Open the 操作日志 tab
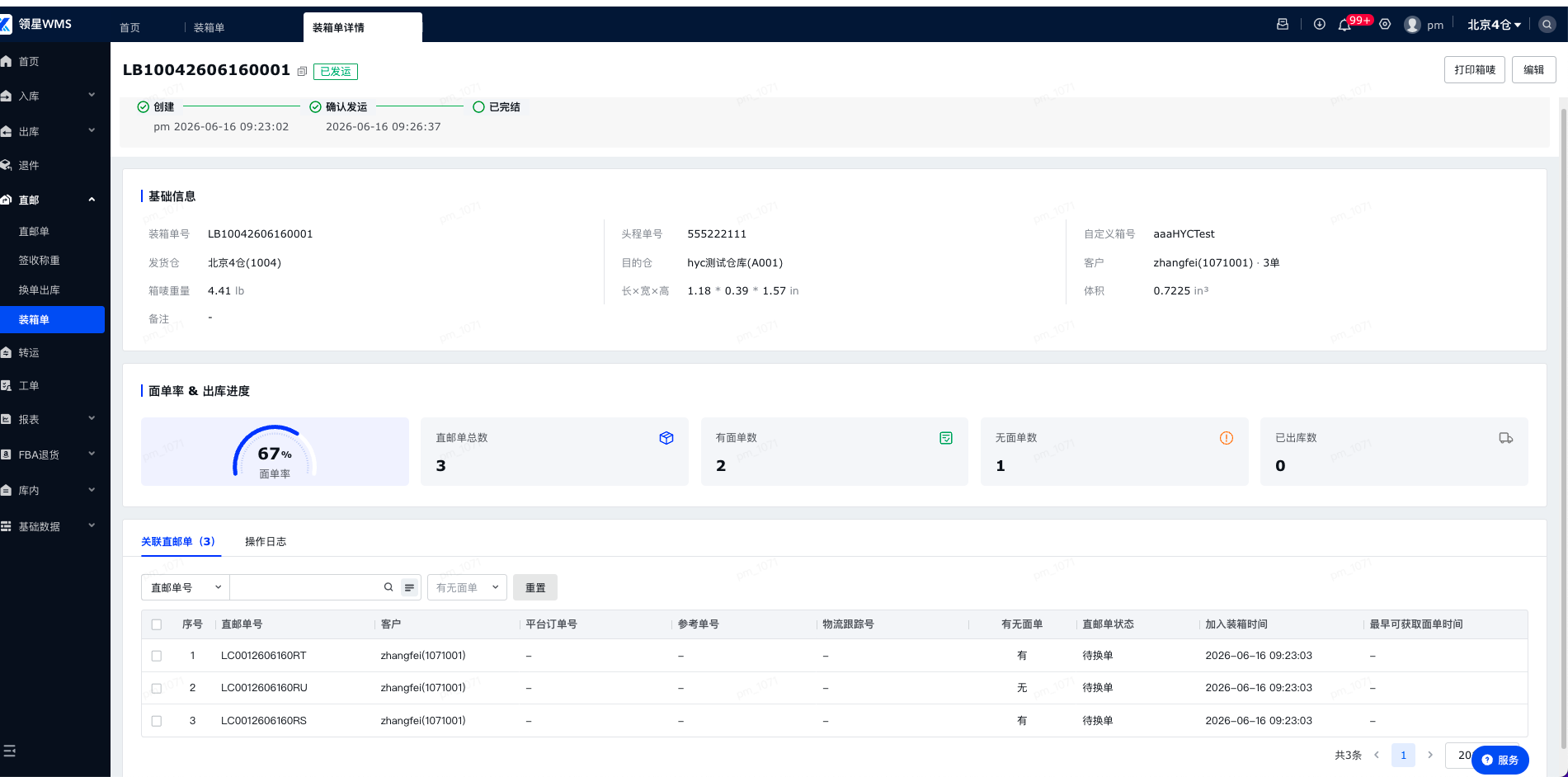This screenshot has width=1568, height=777. (x=266, y=541)
